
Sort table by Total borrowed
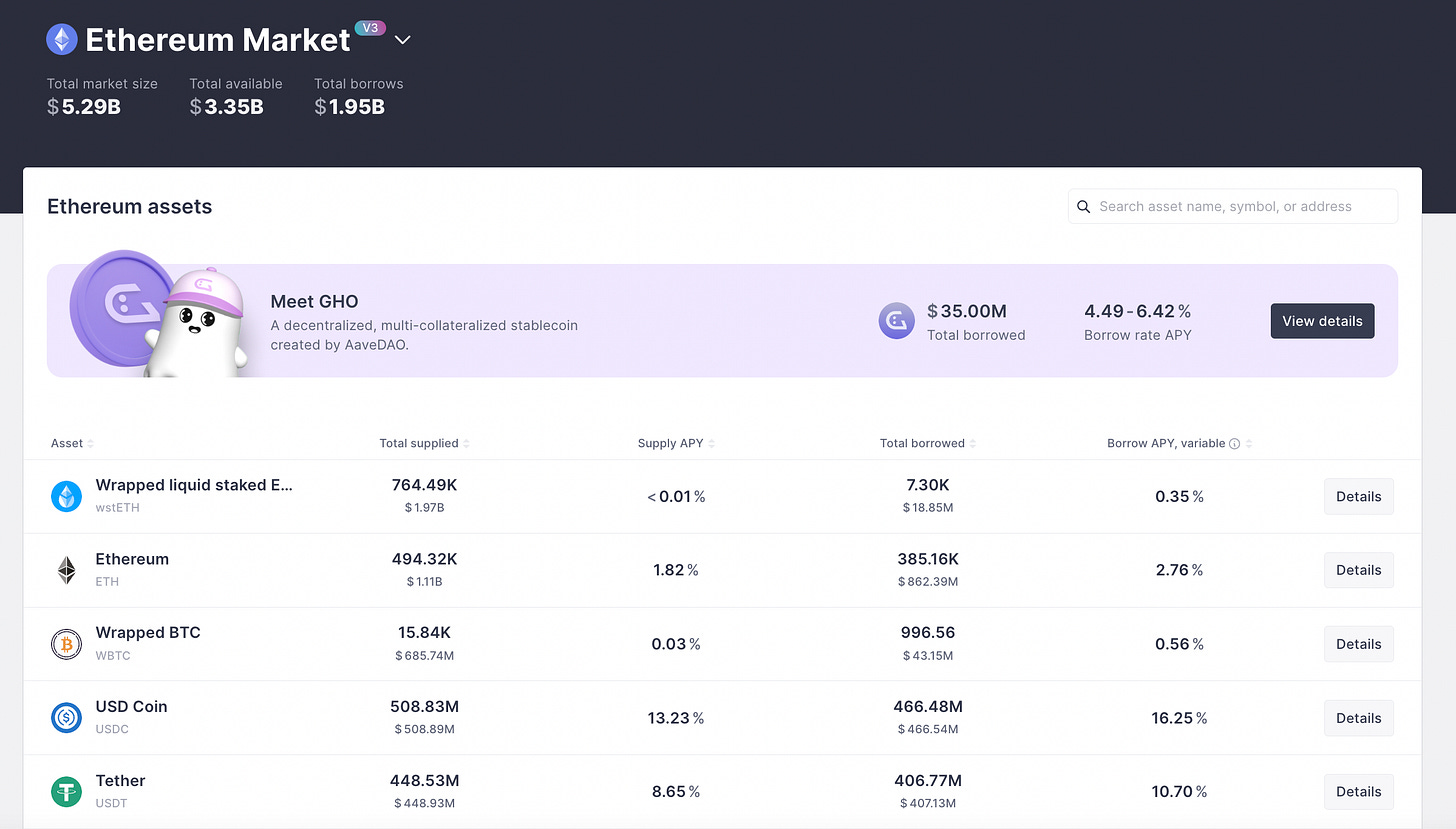(928, 443)
